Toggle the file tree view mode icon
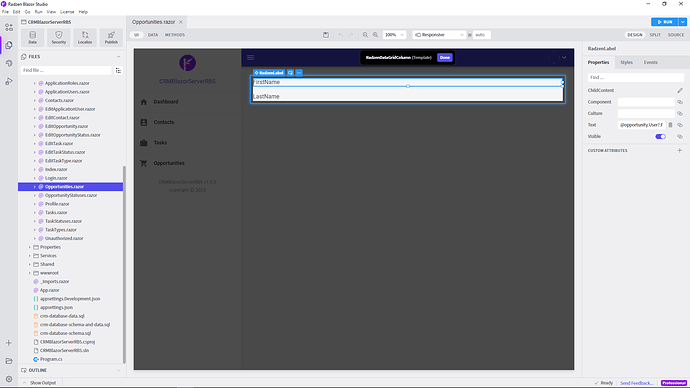 tap(118, 70)
